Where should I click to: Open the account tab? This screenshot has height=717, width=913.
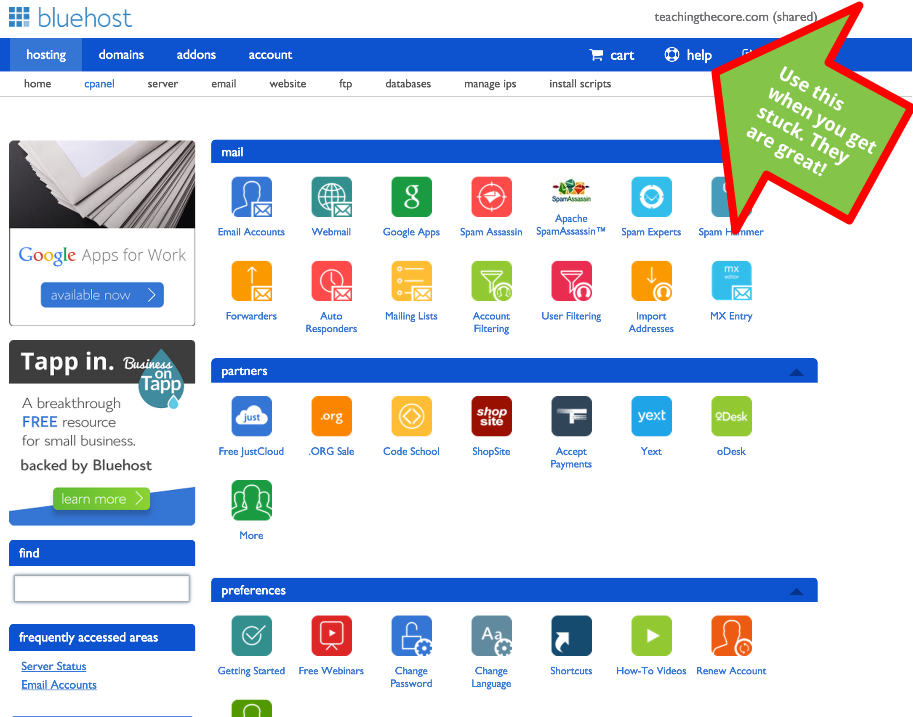[x=270, y=55]
